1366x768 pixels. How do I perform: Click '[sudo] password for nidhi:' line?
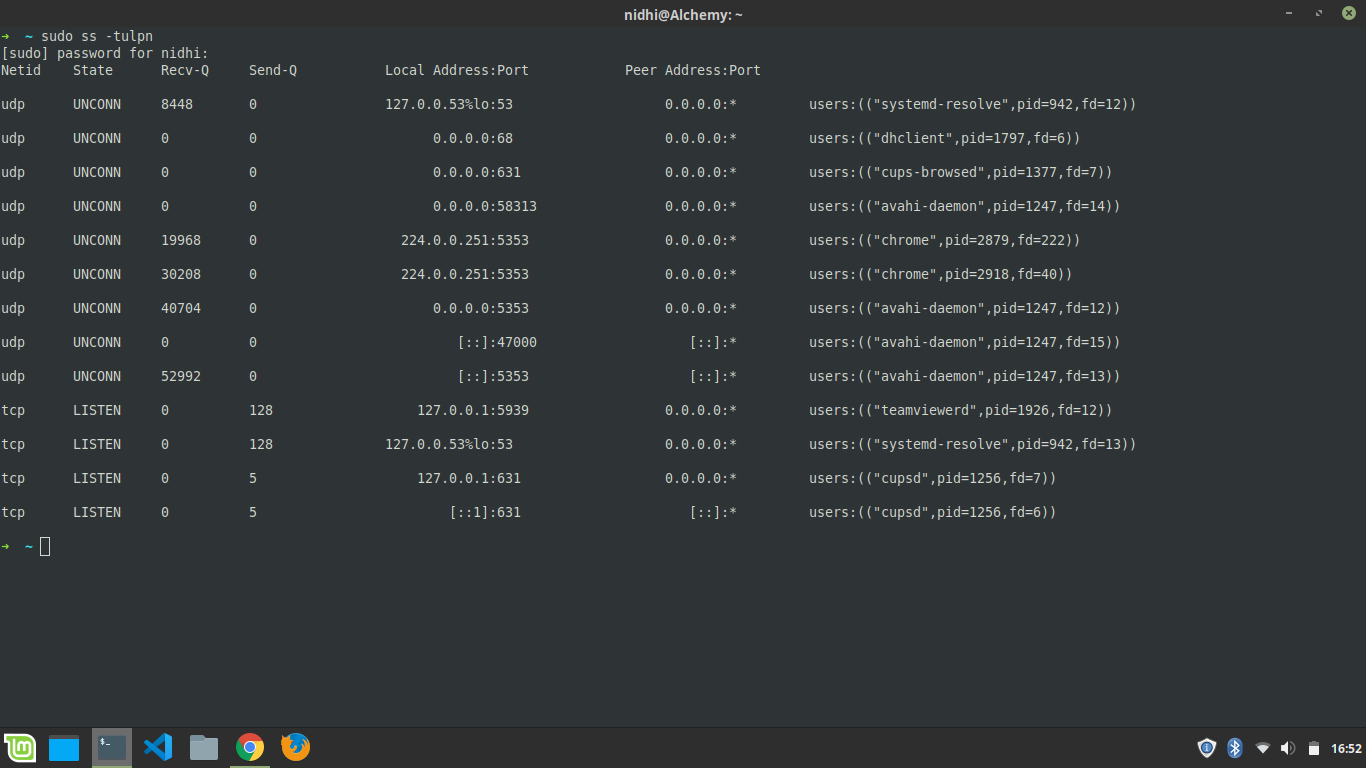tap(105, 53)
